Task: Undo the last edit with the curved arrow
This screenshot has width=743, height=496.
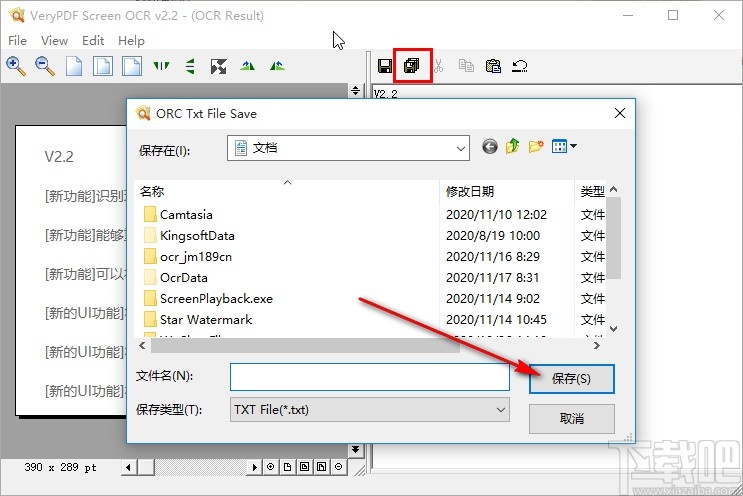Action: tap(520, 66)
